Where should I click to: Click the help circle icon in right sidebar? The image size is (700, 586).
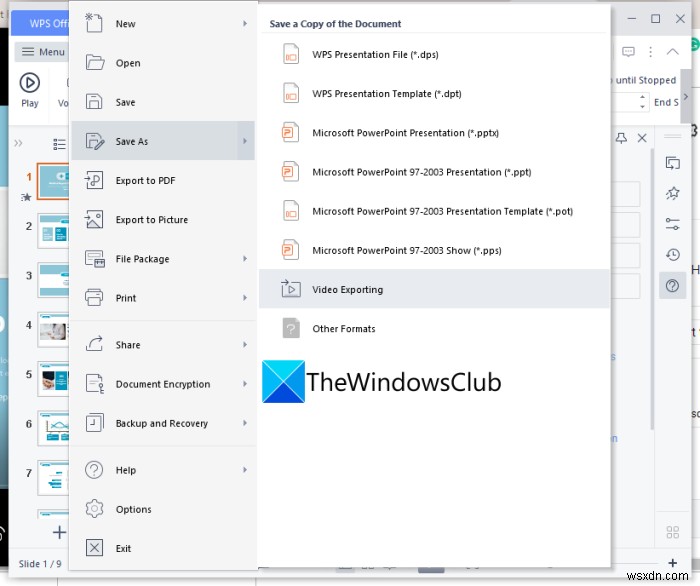click(x=672, y=286)
